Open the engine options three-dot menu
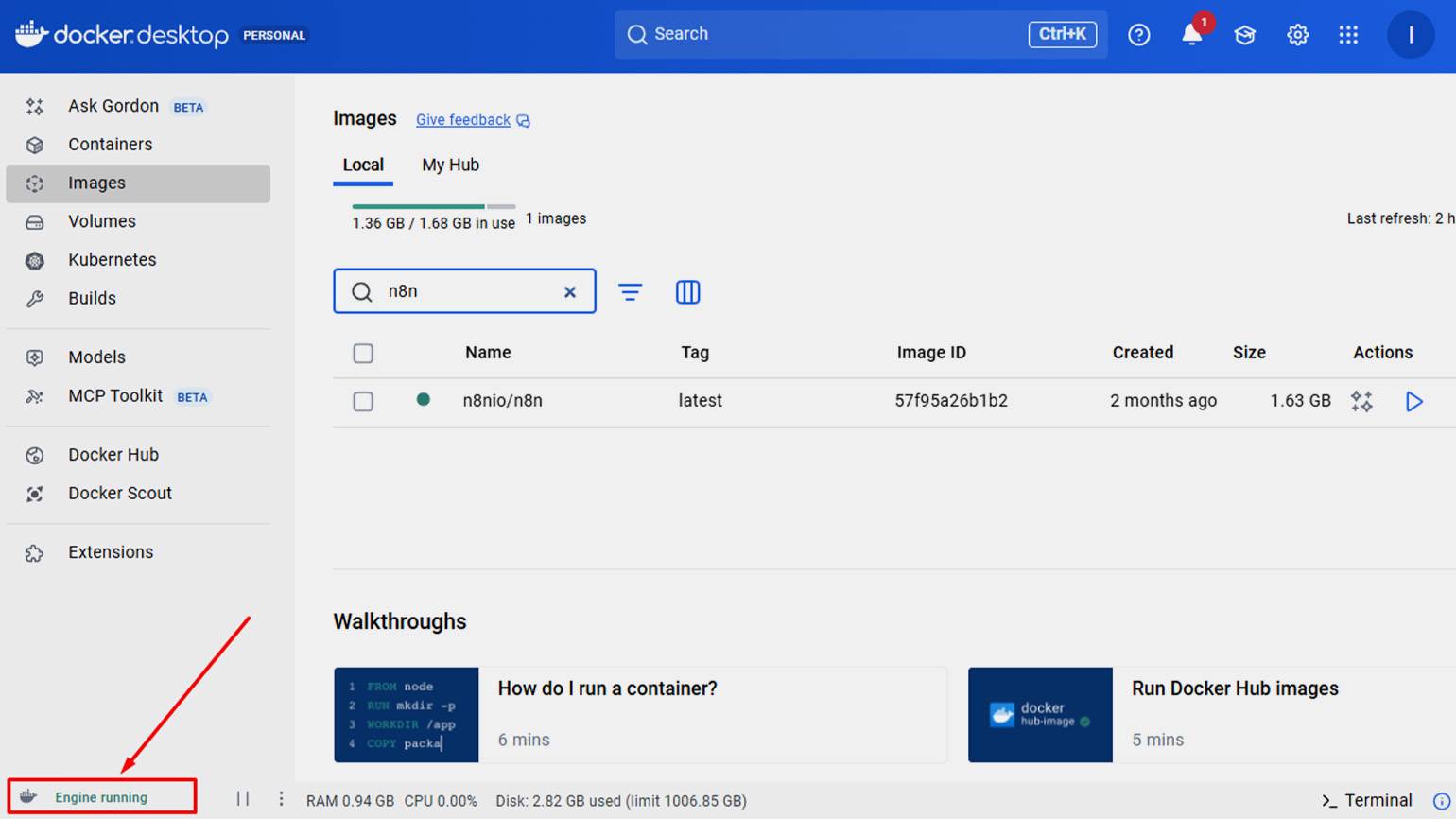The image size is (1456, 819). pyautogui.click(x=281, y=799)
